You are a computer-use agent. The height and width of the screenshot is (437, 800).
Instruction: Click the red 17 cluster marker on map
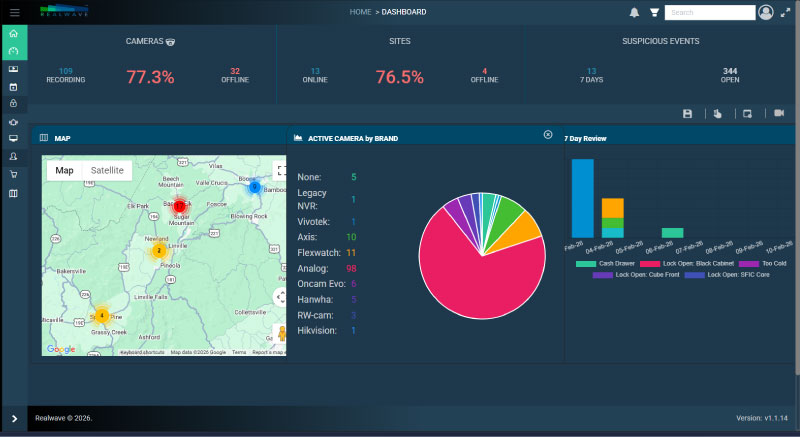click(179, 206)
